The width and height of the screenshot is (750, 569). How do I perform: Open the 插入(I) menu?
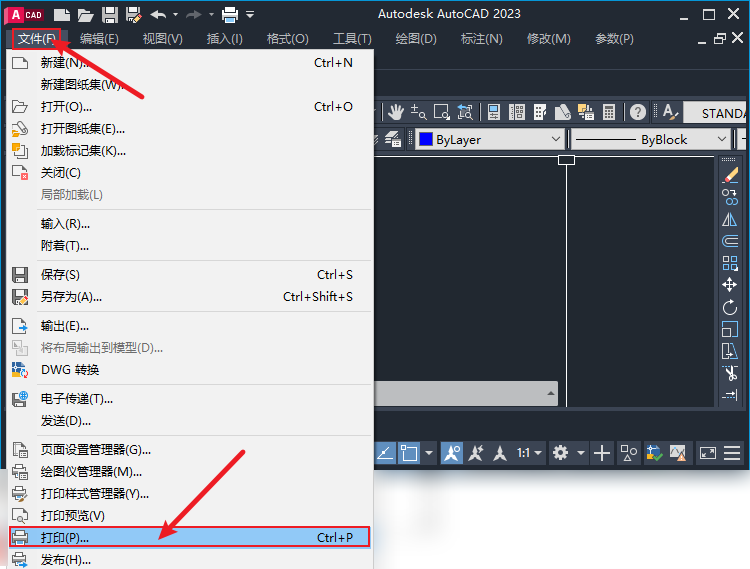click(224, 39)
